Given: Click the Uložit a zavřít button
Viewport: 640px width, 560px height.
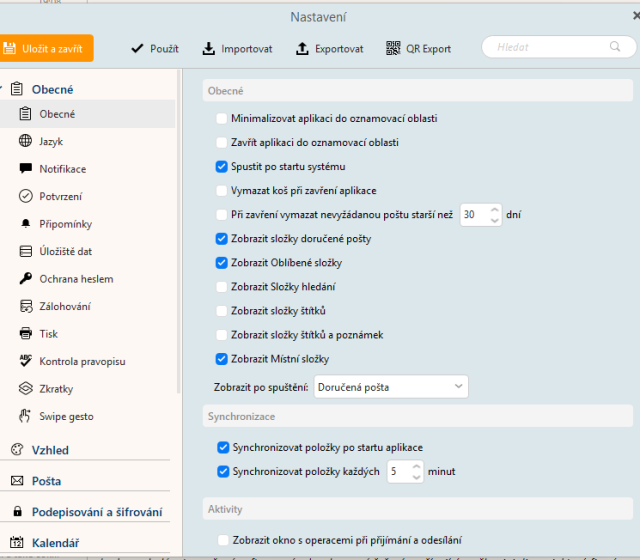Looking at the screenshot, I should [46, 48].
